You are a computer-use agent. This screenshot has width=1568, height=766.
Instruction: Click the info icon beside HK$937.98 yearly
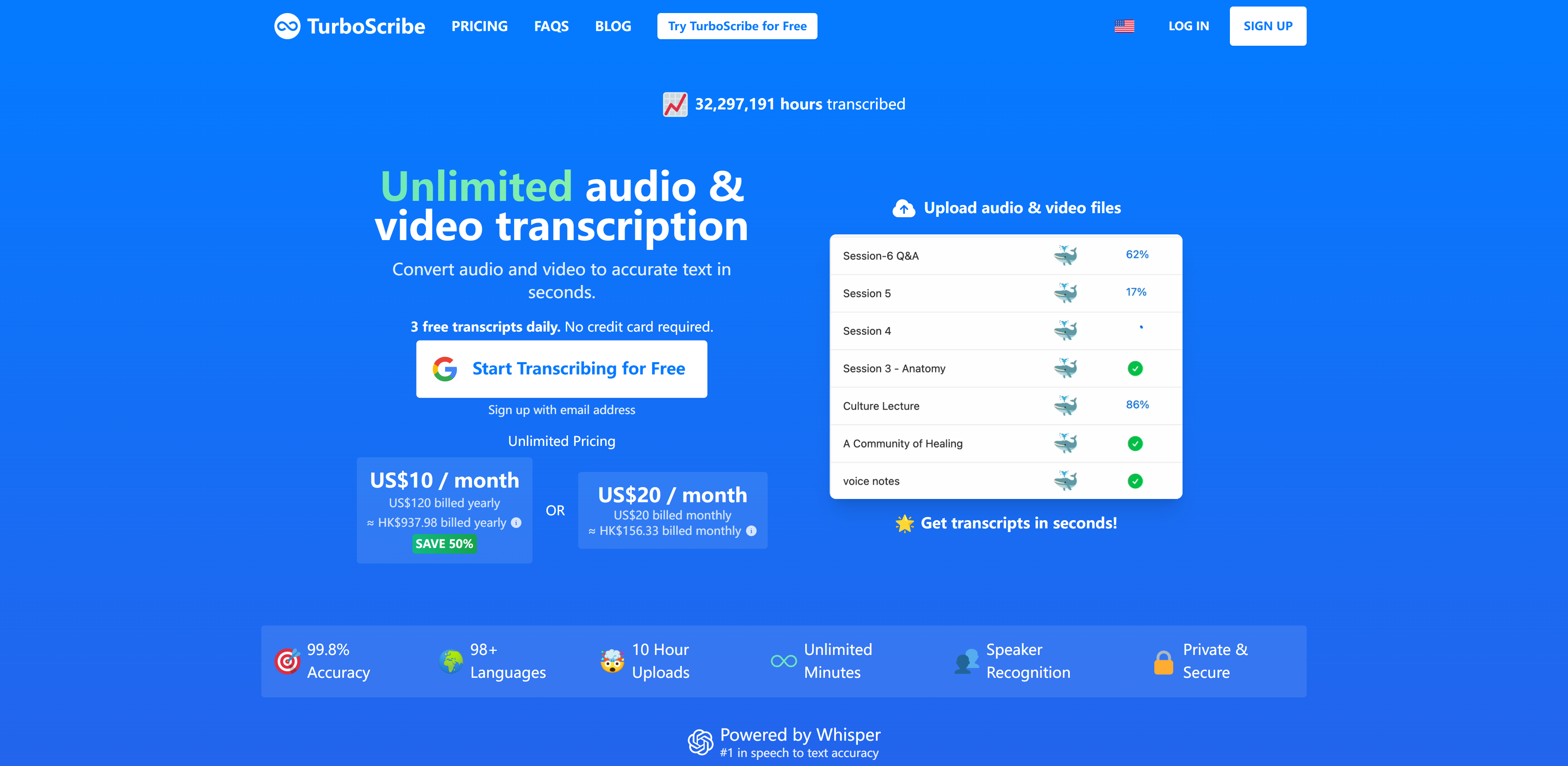516,522
